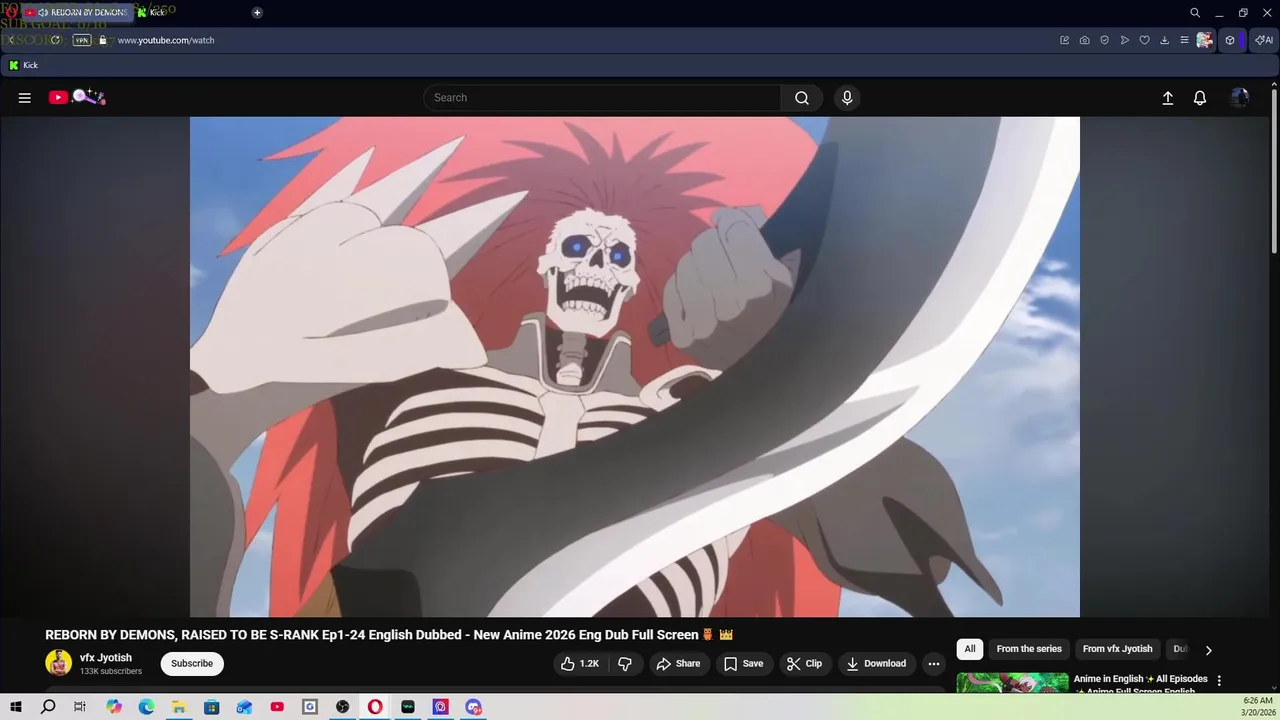The image size is (1280, 720).
Task: Select the From vfx Jyotish chip
Action: (x=1118, y=649)
